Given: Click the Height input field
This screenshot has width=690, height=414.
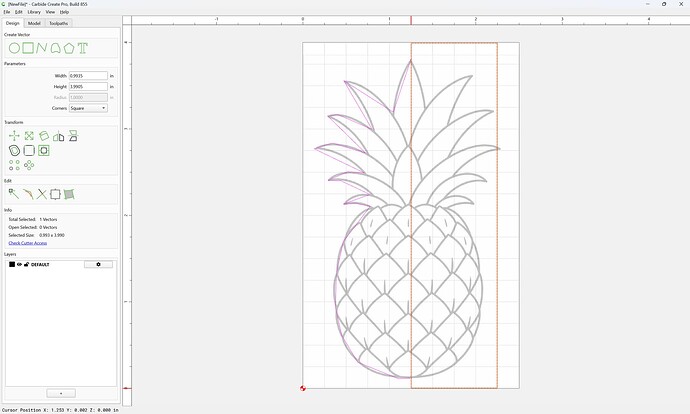Looking at the screenshot, I should tap(88, 87).
